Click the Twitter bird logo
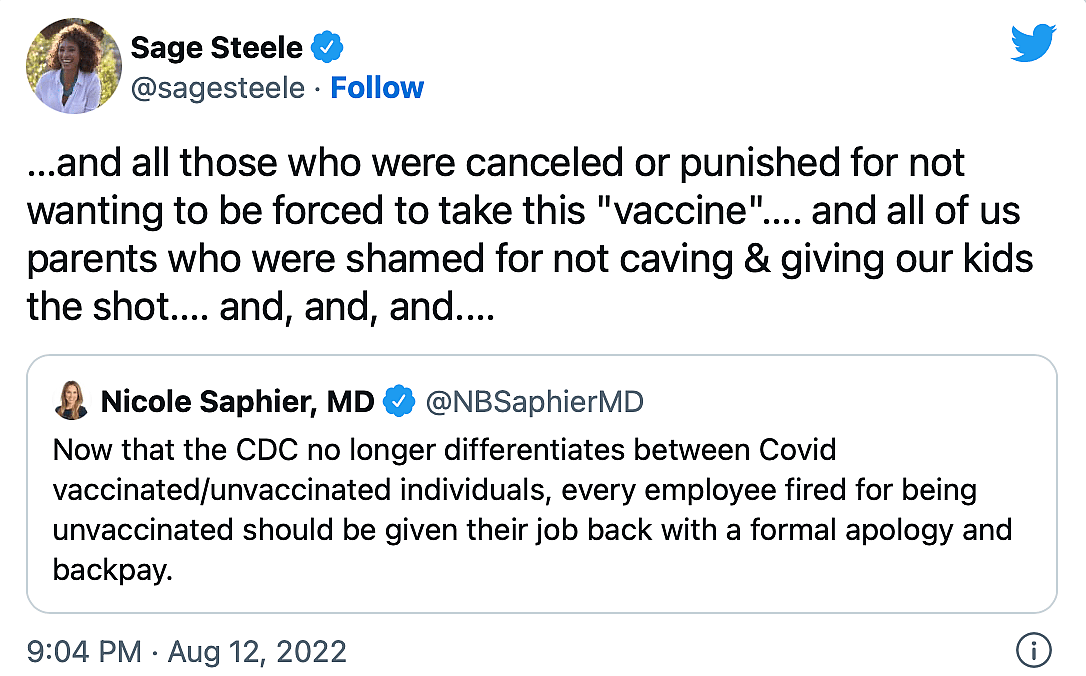 pos(1033,43)
